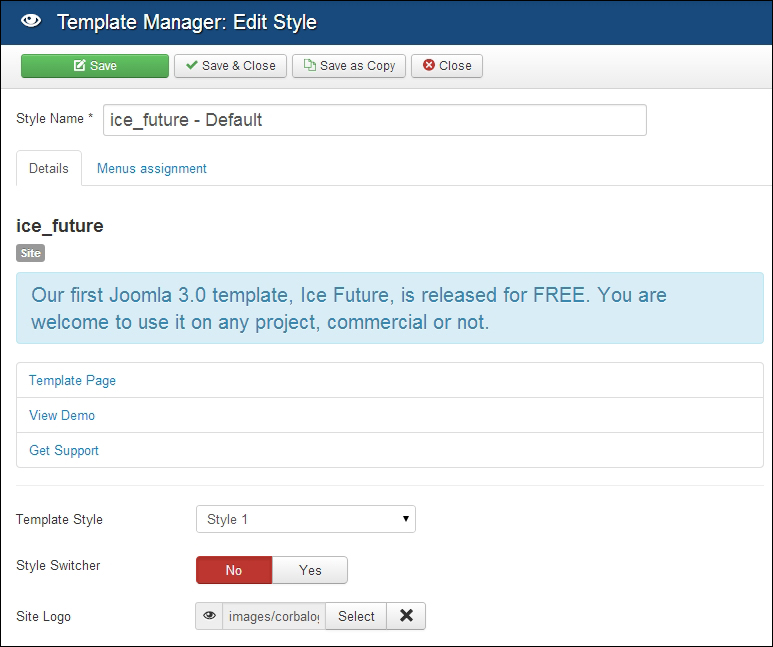Click the Close toolbar button

(447, 66)
